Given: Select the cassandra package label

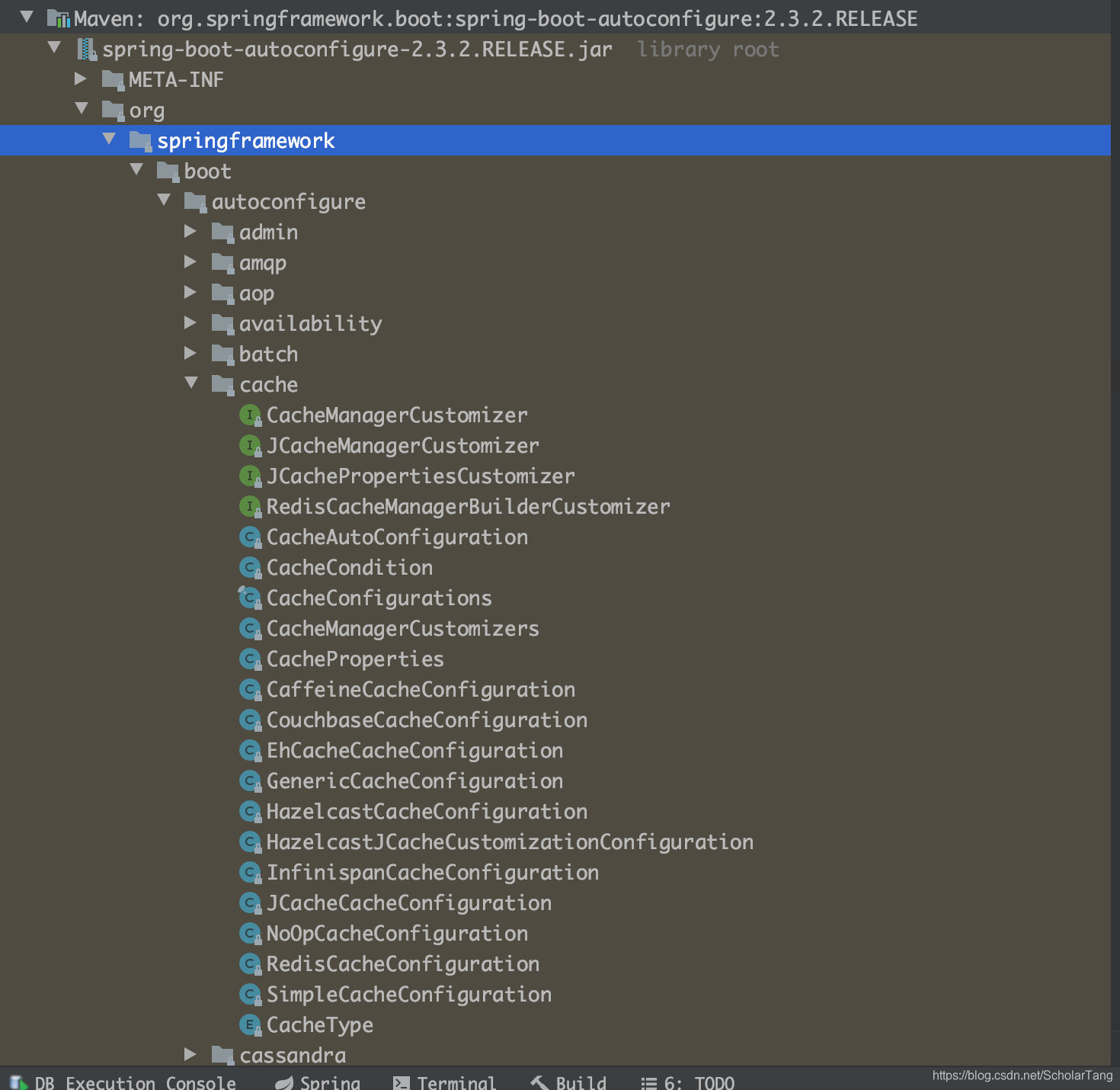Looking at the screenshot, I should pyautogui.click(x=293, y=1056).
